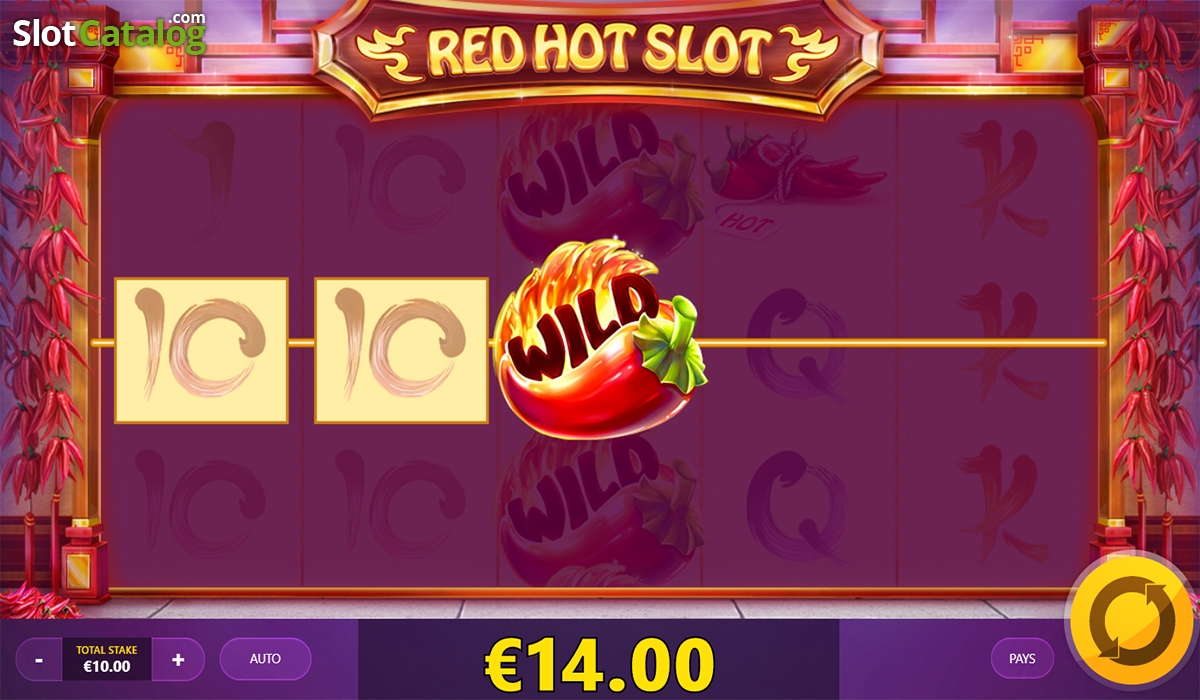Open the AUTO spin options
The image size is (1200, 700).
click(x=265, y=659)
